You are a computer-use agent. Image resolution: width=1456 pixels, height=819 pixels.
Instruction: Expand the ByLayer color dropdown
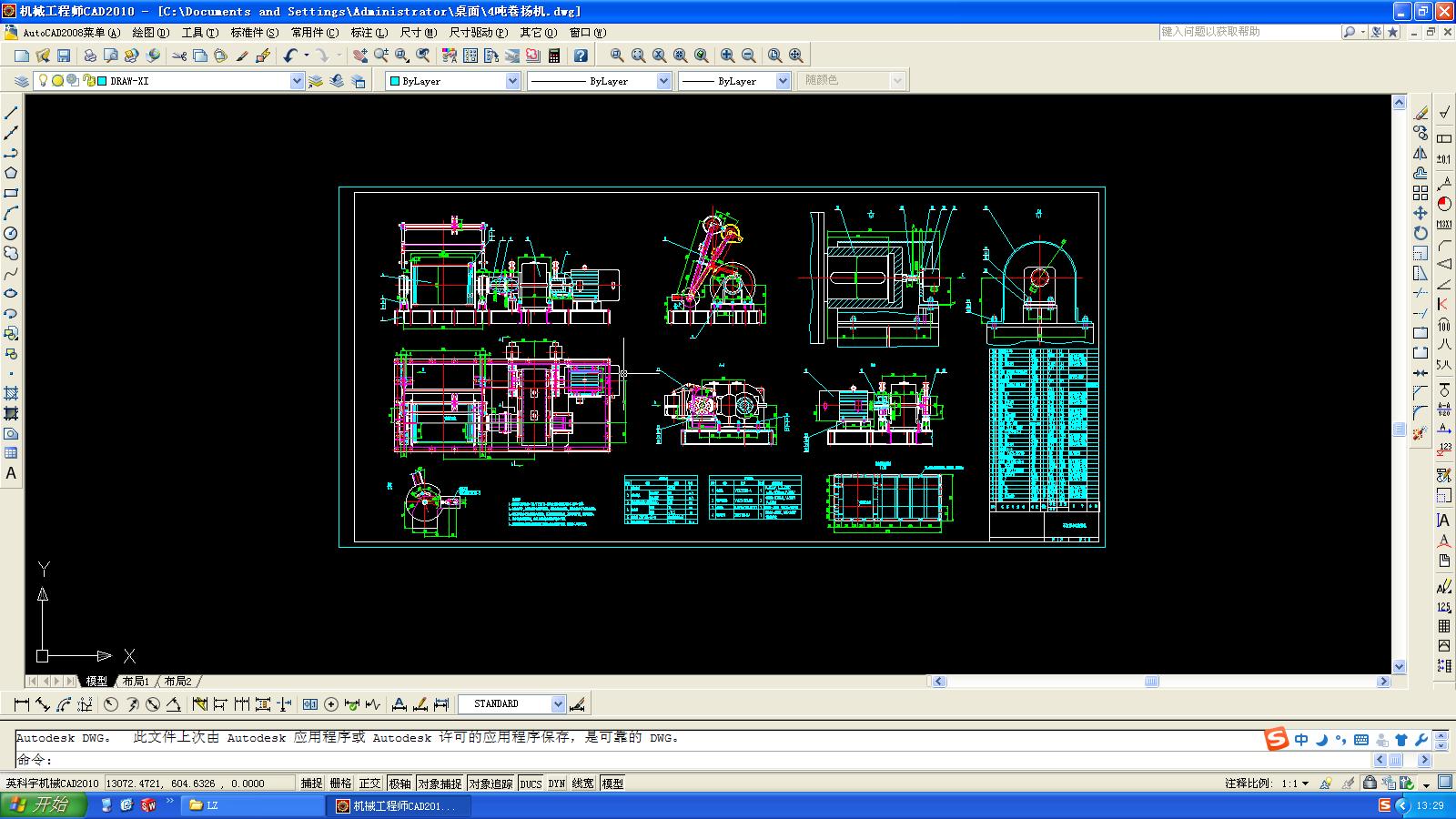[x=512, y=81]
